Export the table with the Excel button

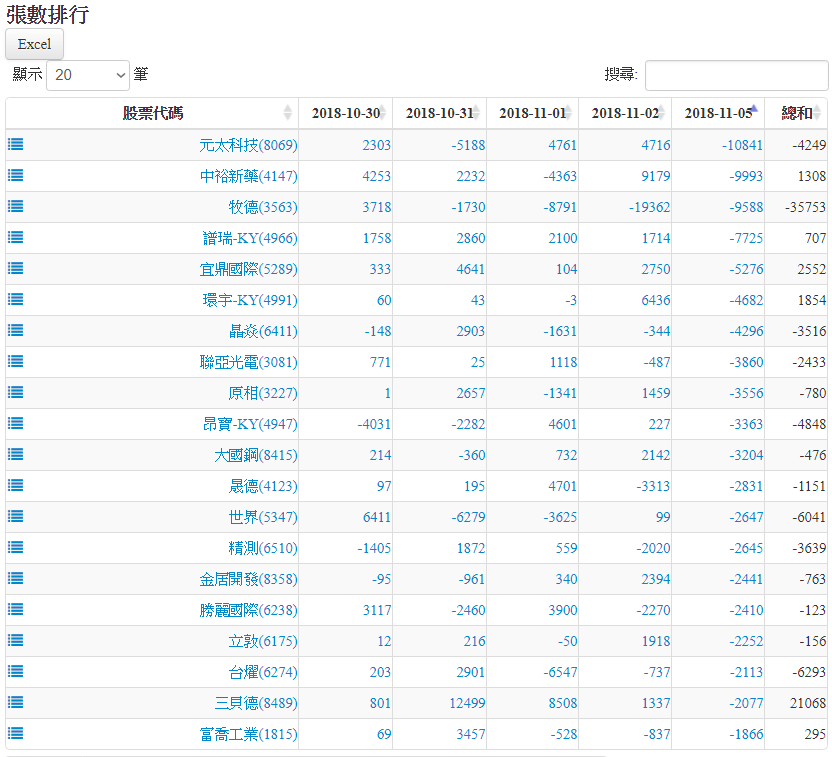(35, 44)
